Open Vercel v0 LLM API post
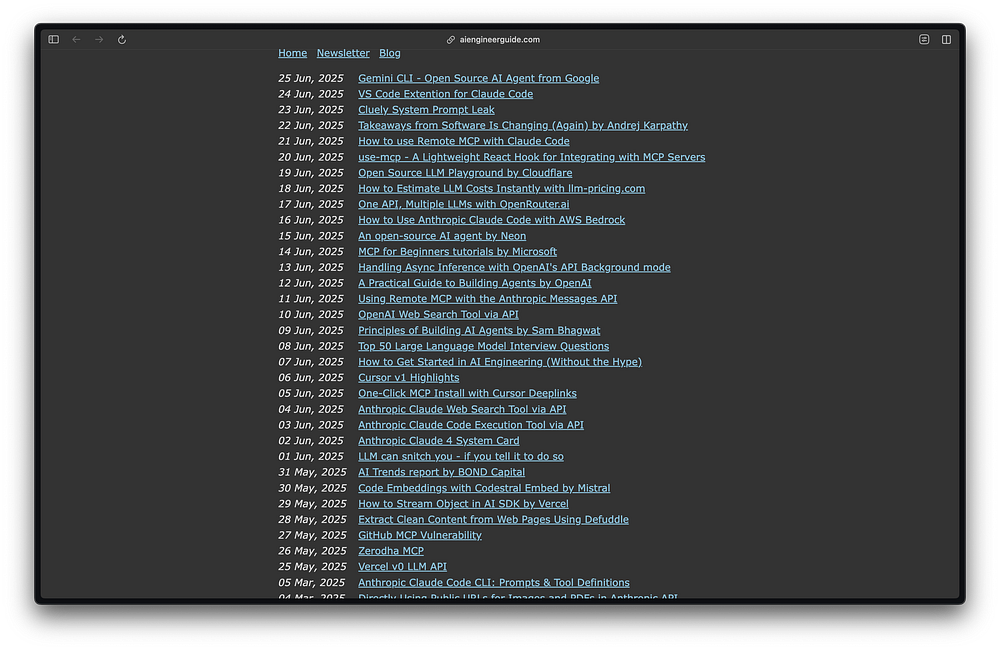1000x650 pixels. pyautogui.click(x=402, y=567)
